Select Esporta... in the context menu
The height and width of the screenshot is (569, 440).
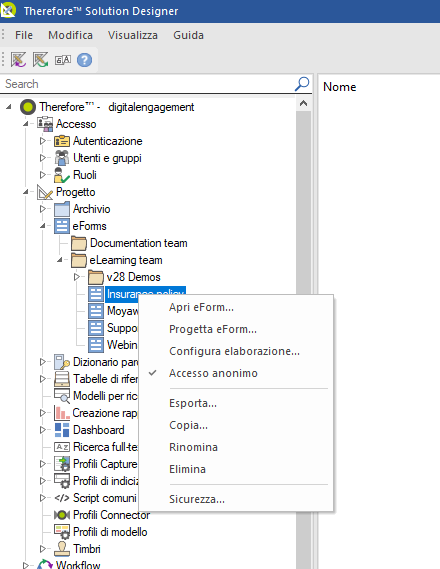pos(193,403)
